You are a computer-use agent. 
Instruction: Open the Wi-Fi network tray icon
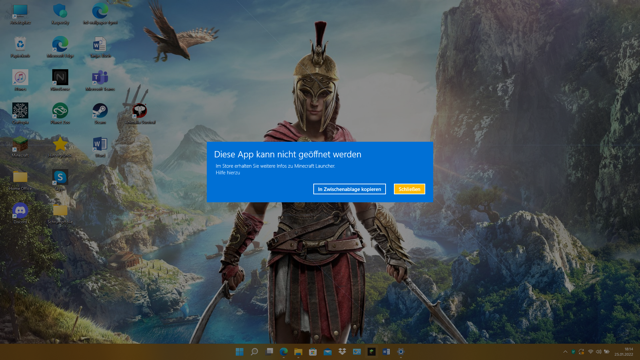(590, 352)
